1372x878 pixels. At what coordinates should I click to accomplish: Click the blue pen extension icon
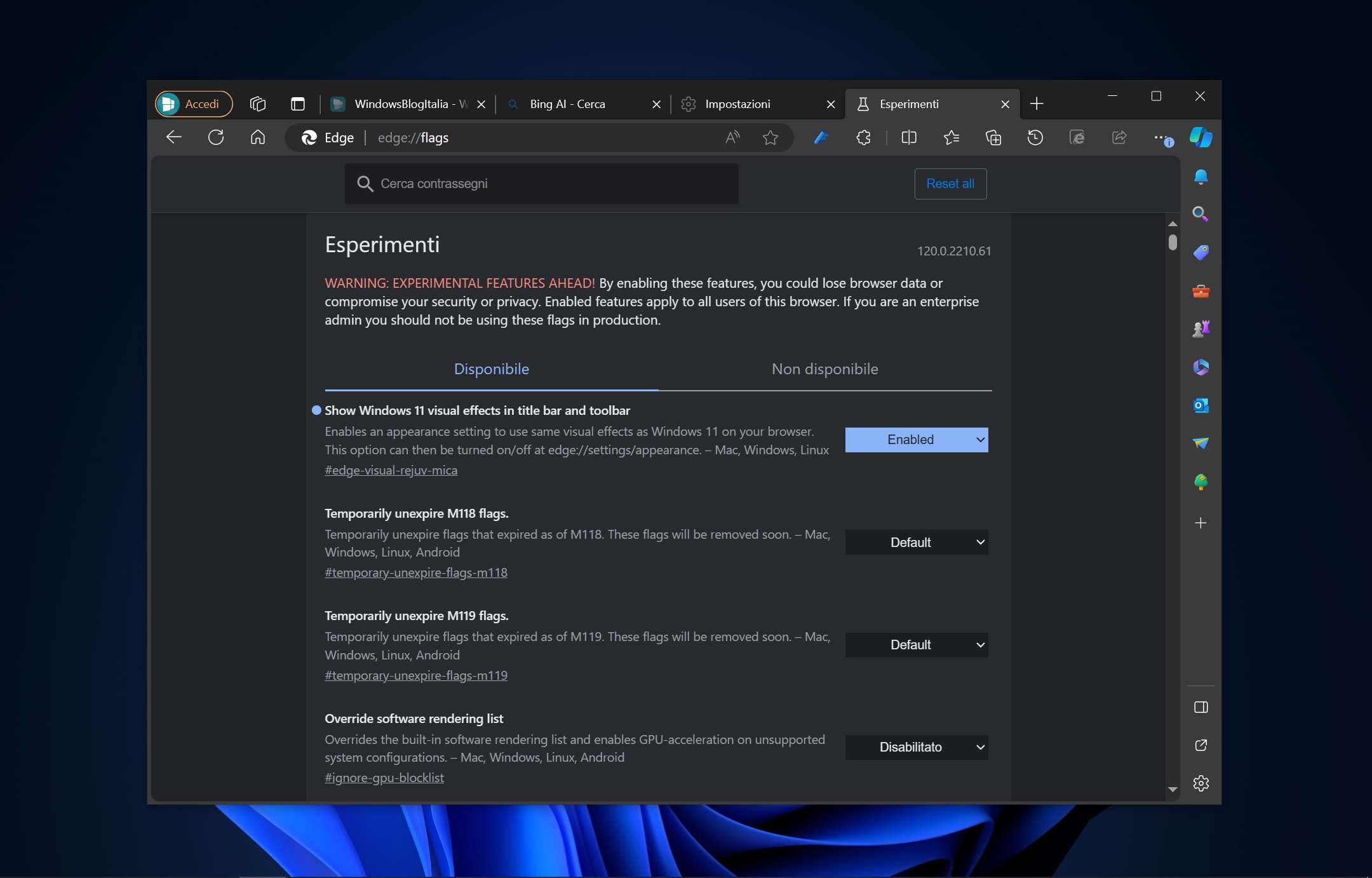tap(821, 137)
